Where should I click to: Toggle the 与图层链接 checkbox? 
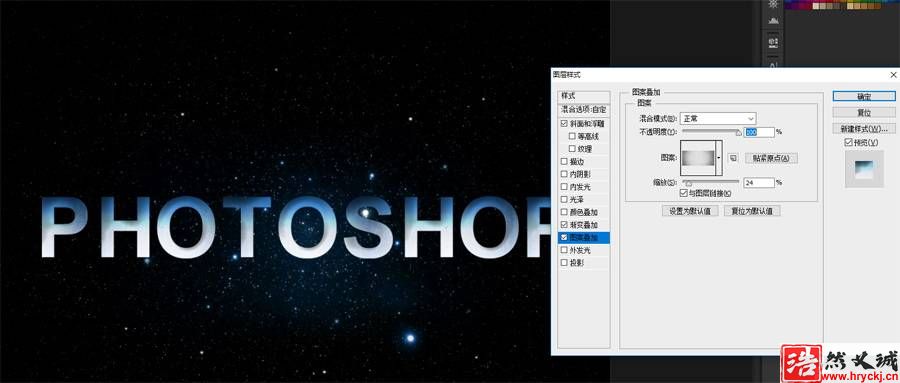tap(684, 194)
